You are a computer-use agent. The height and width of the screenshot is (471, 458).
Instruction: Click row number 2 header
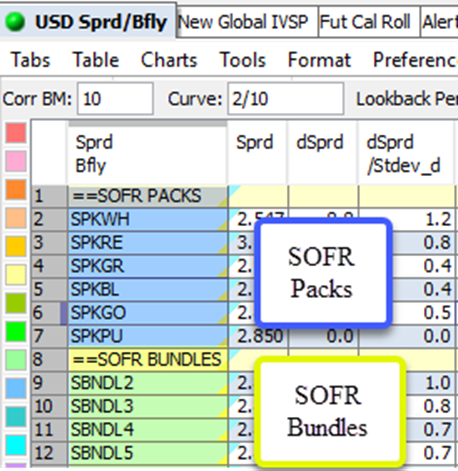click(49, 219)
